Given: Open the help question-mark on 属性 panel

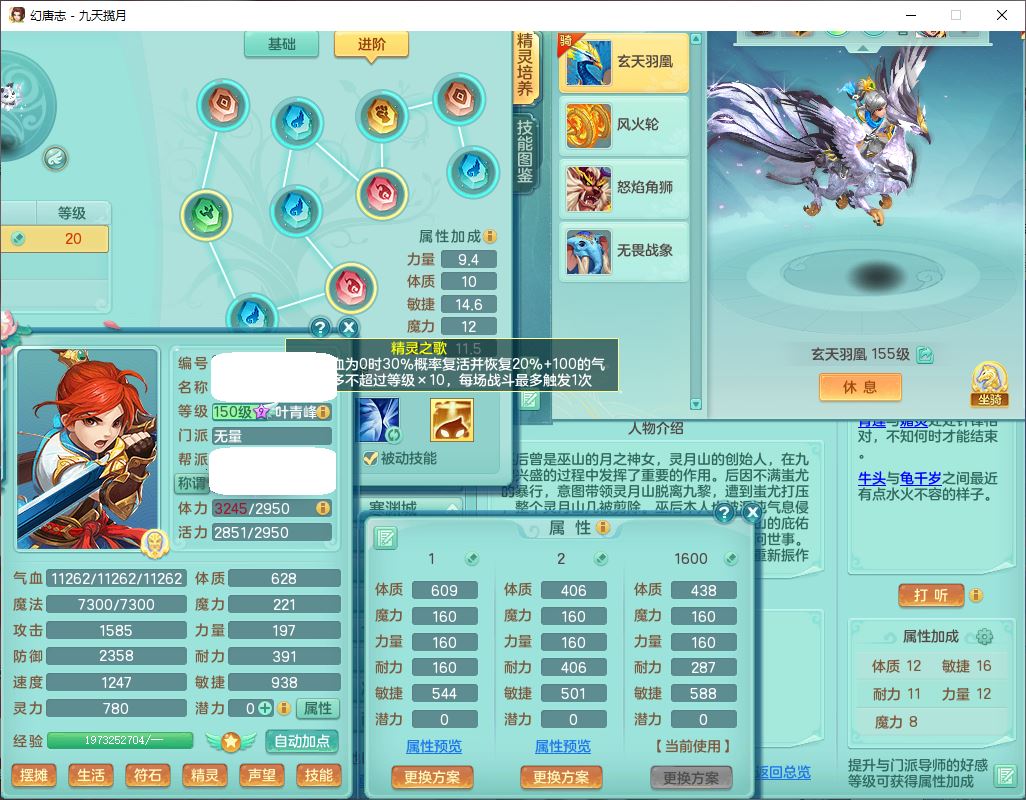Looking at the screenshot, I should (724, 513).
